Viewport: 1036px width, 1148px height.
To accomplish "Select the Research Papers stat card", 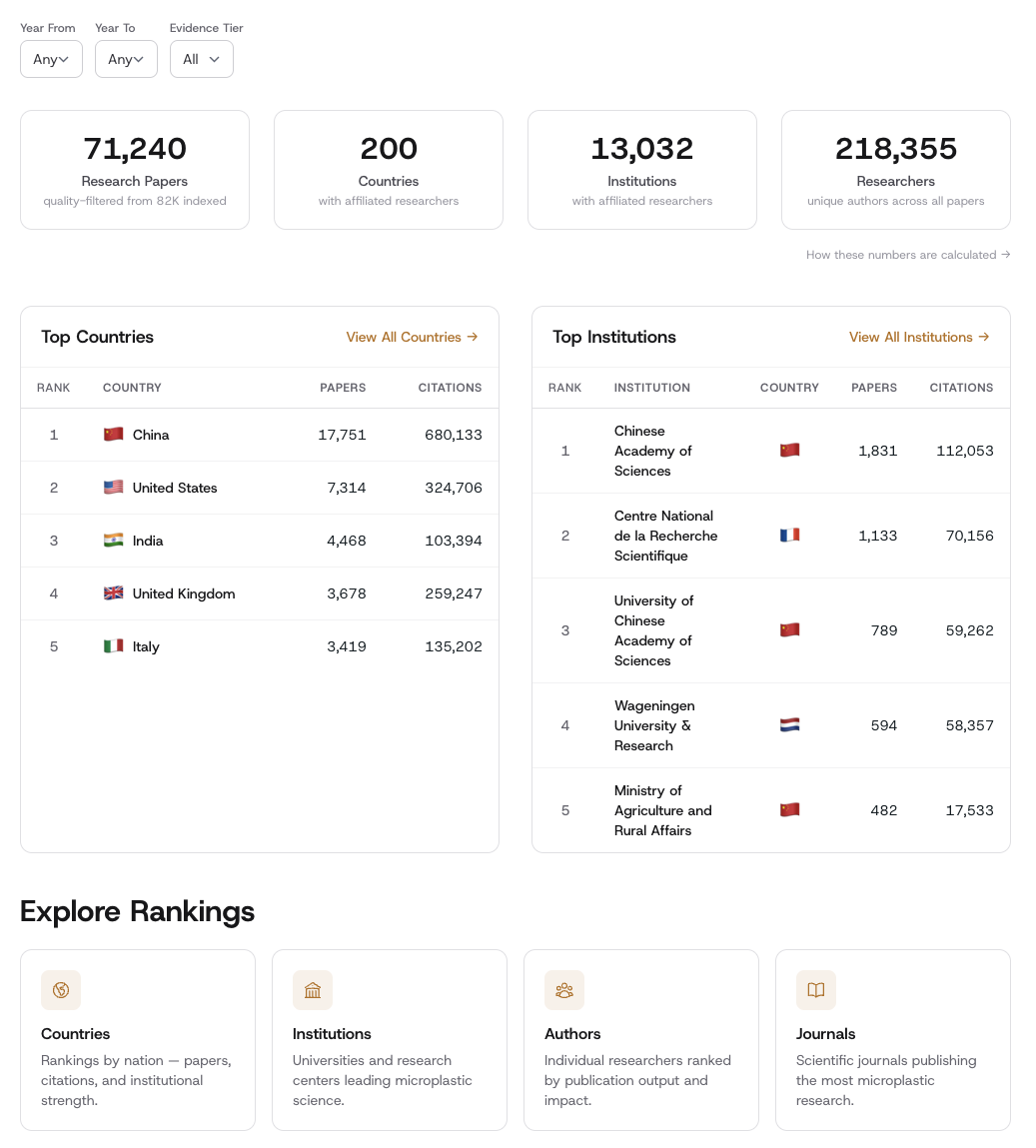I will coord(135,170).
